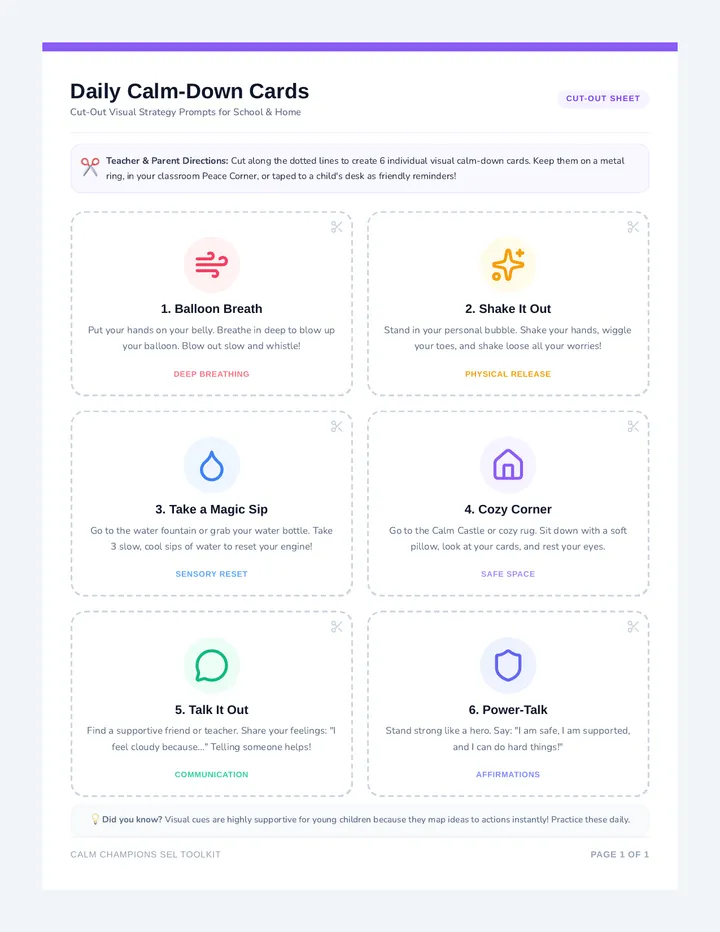Click scissors cut mark on Balloon Breath card
720x932 pixels.
(x=337, y=227)
